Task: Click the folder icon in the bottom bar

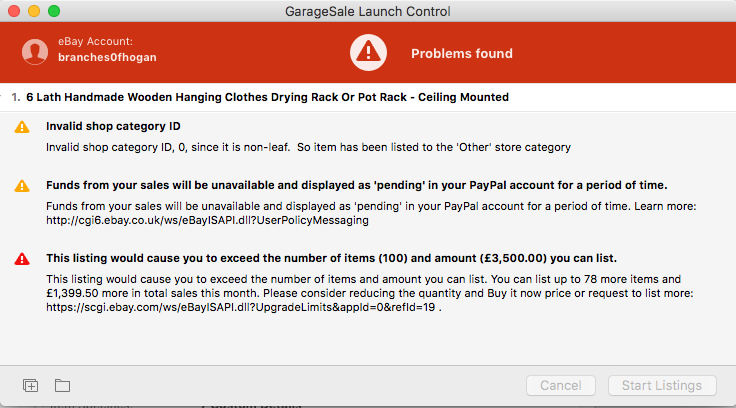Action: pyautogui.click(x=62, y=385)
